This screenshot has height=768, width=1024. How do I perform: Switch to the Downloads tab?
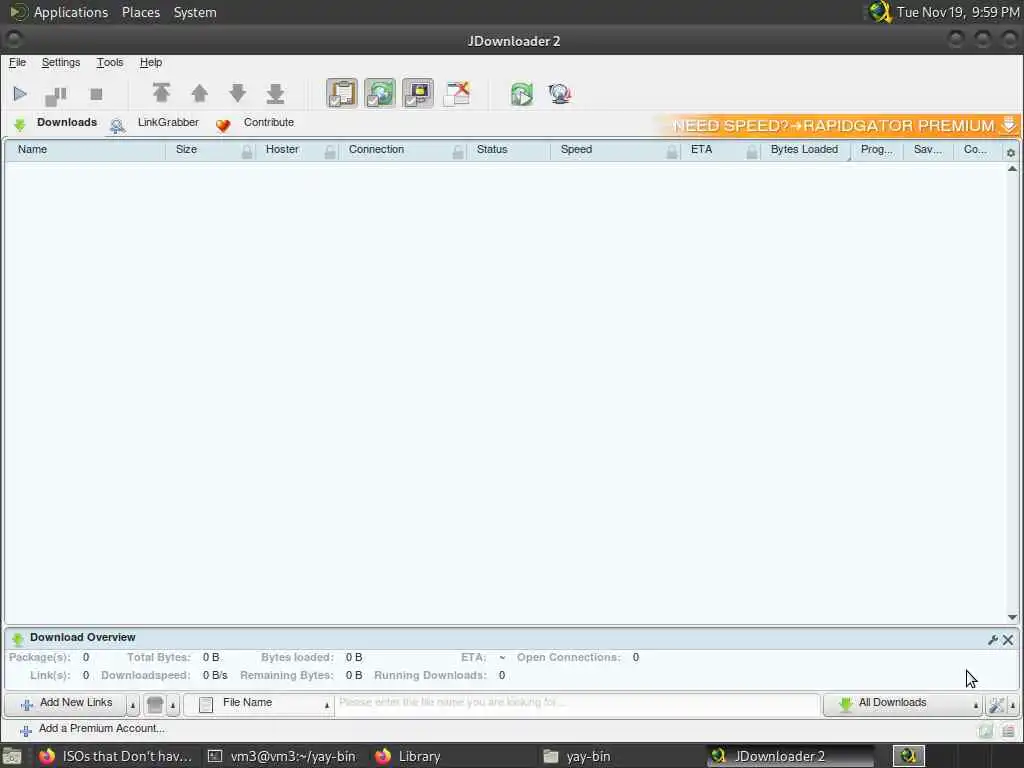(55, 123)
